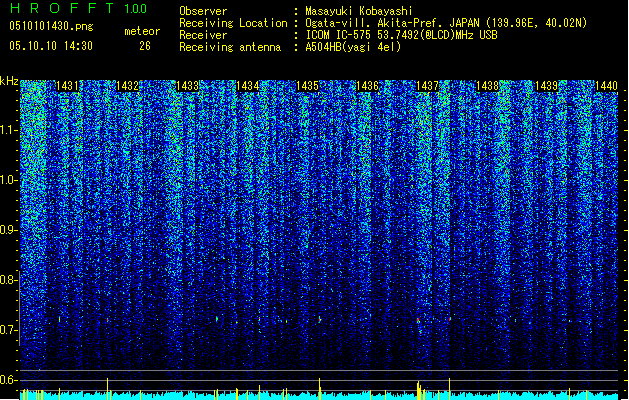Click the observer name Masayuki Kobayashi

[x=359, y=11]
